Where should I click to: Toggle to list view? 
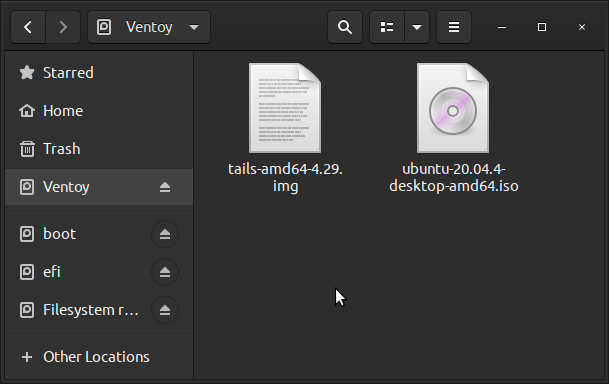click(x=387, y=27)
